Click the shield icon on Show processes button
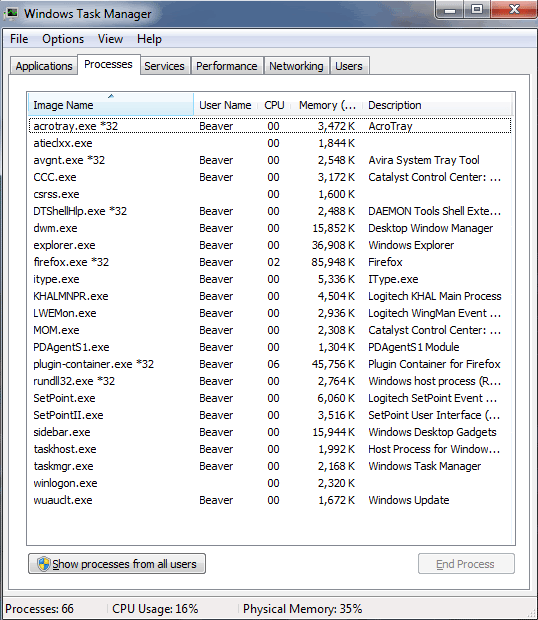This screenshot has height=620, width=538. [43, 564]
